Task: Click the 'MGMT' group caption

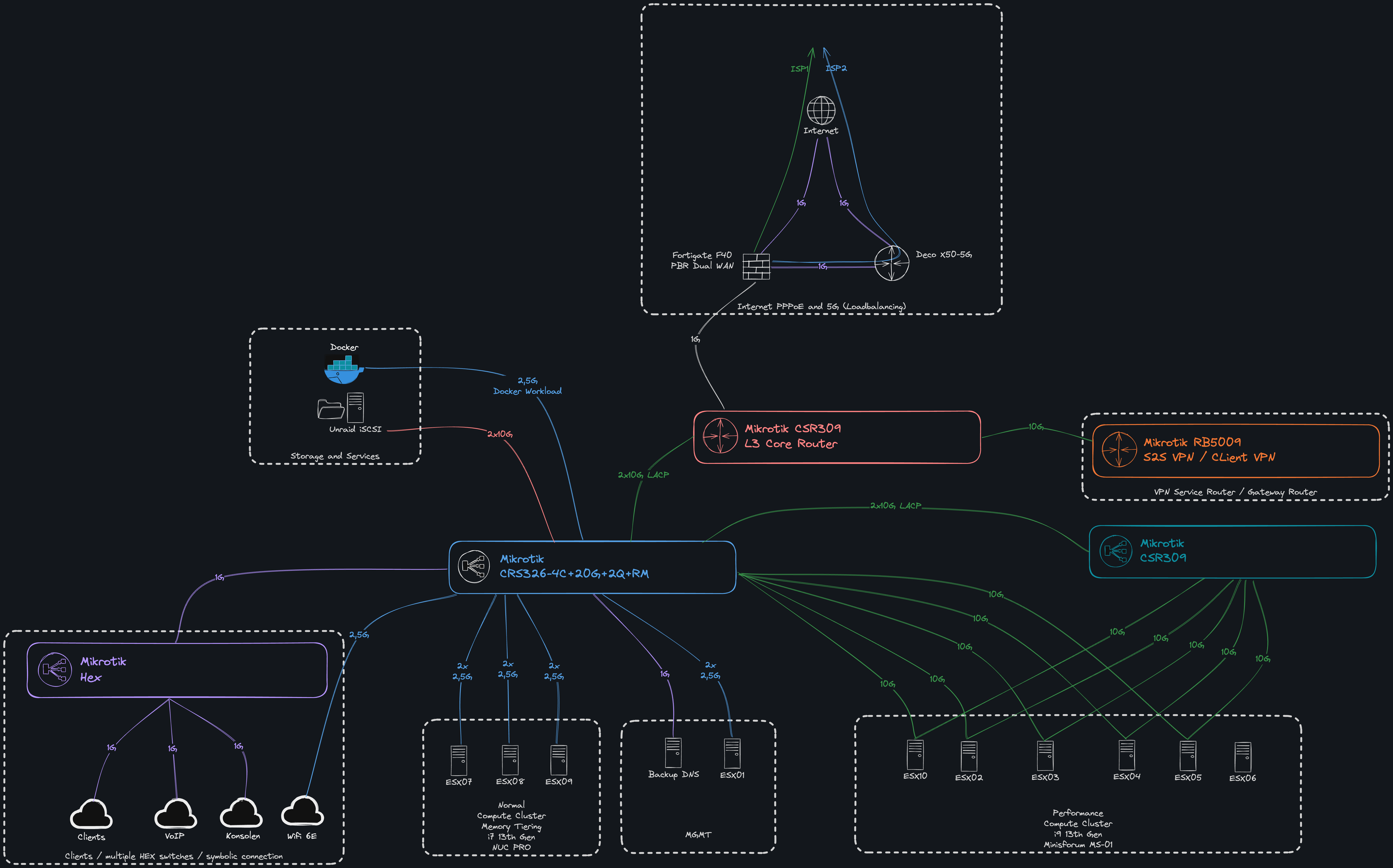Action: click(x=698, y=835)
